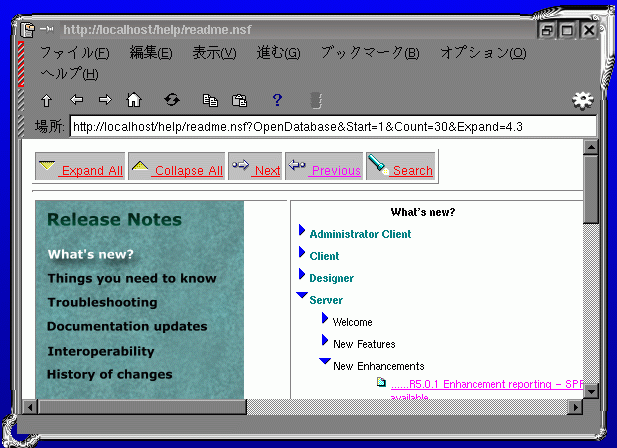Viewport: 617px width, 448px height.
Task: Go back with the left arrow icon
Action: 76,100
